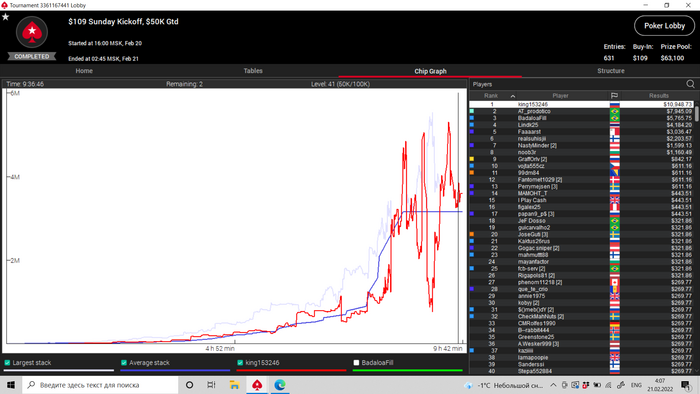
Task: Click the link-shaped tray icon
Action: pyautogui.click(x=621, y=385)
